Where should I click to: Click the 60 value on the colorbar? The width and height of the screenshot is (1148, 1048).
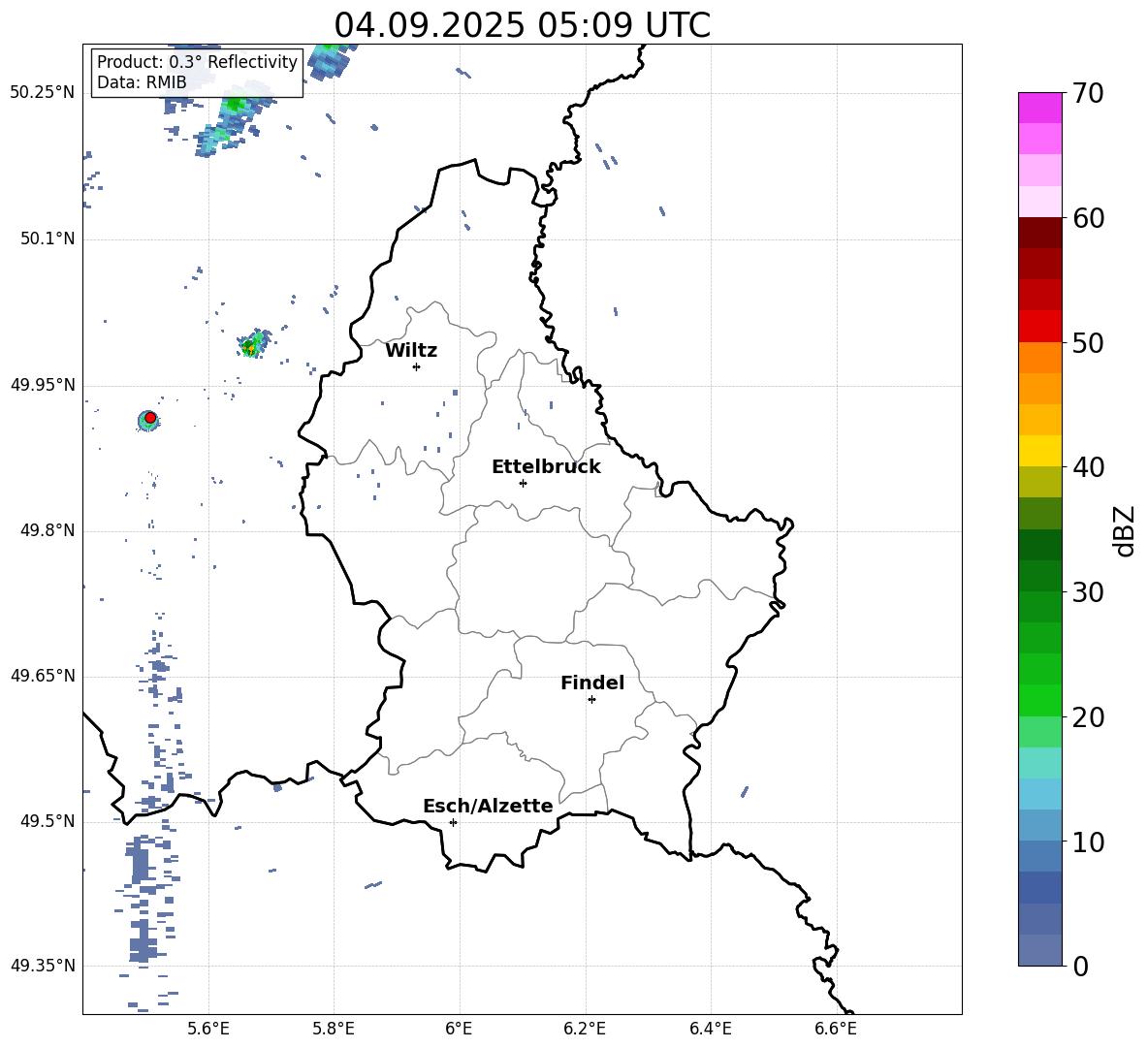click(1088, 218)
